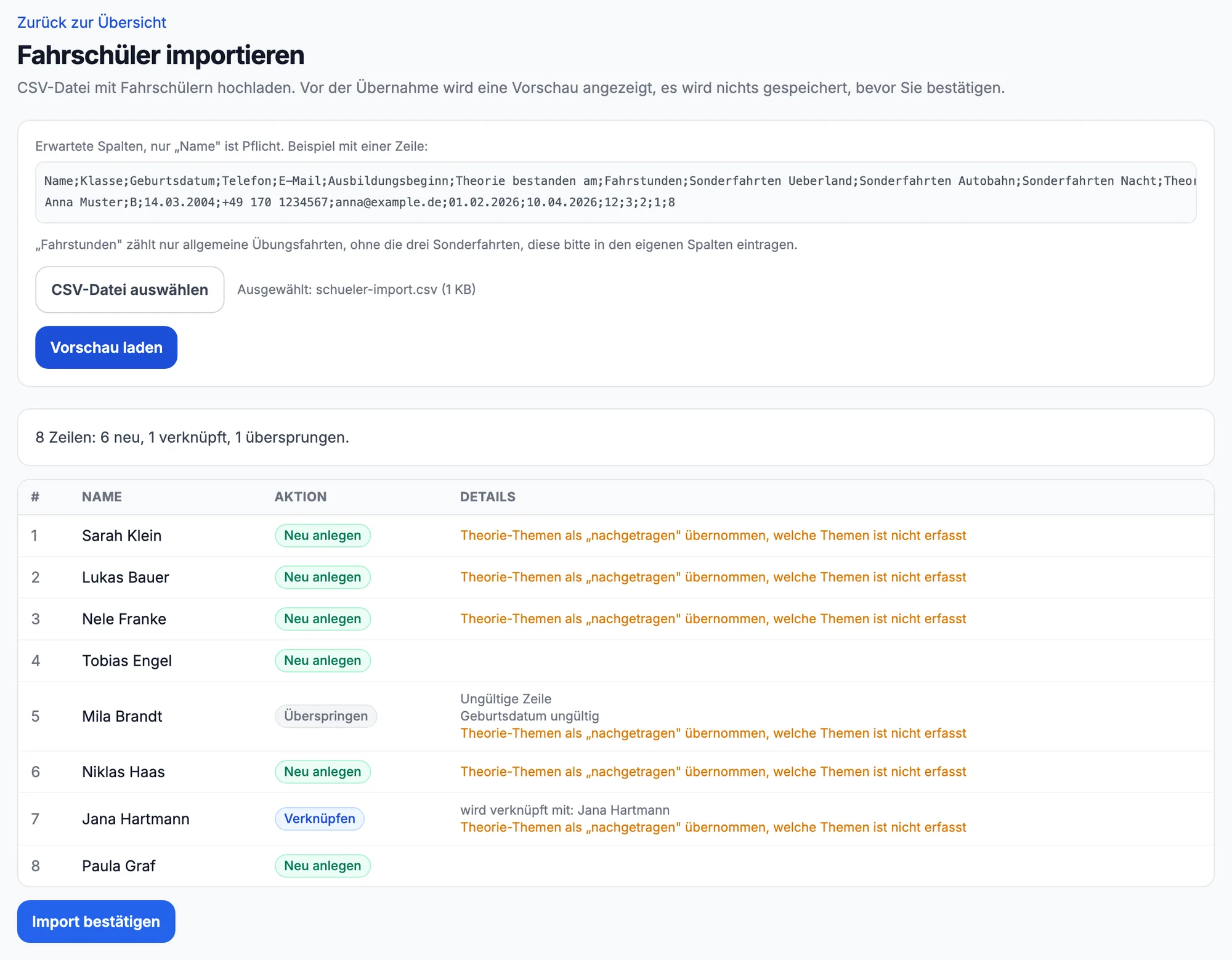1232x960 pixels.
Task: Select the name Lukas Bauer
Action: pos(126,578)
